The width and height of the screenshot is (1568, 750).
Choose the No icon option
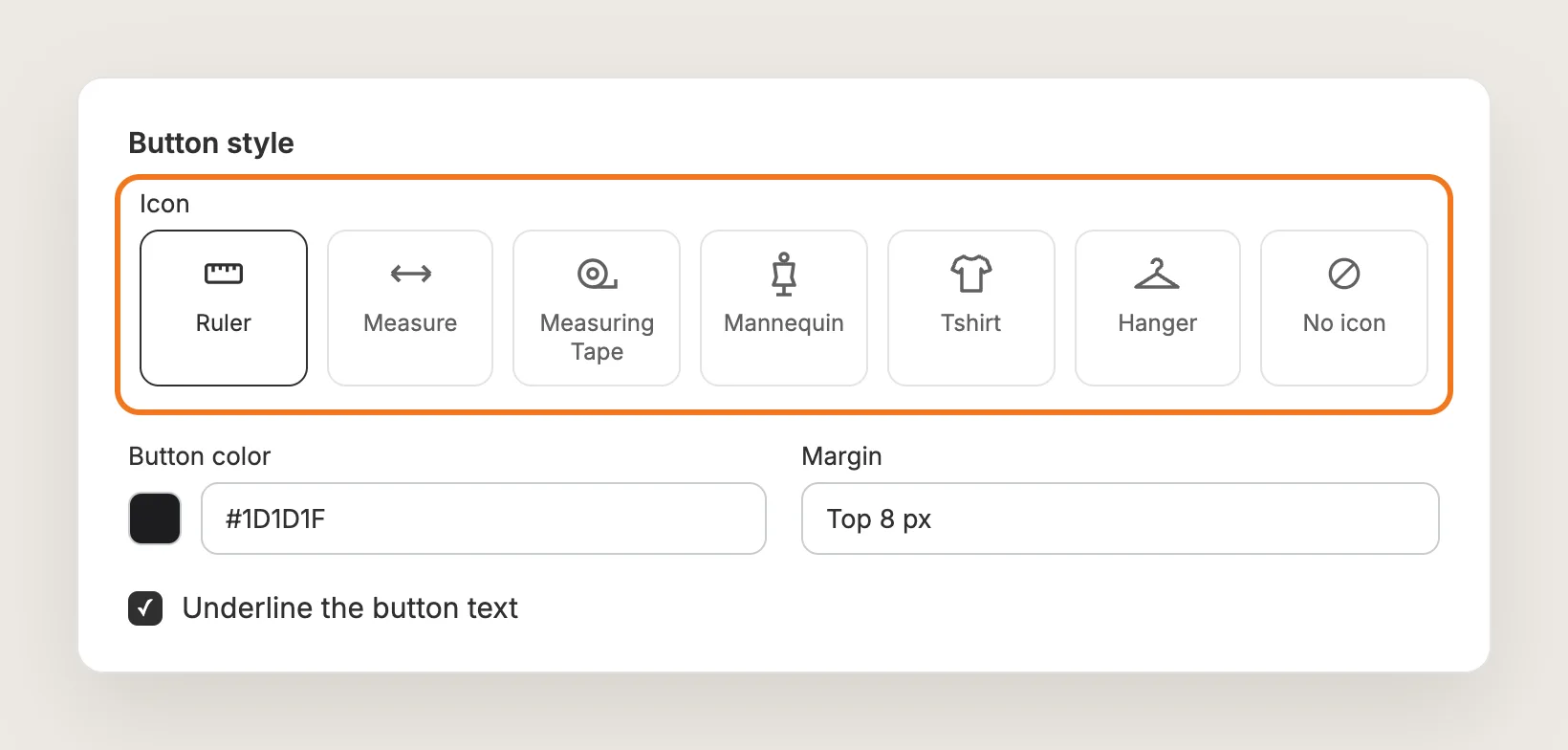coord(1344,308)
